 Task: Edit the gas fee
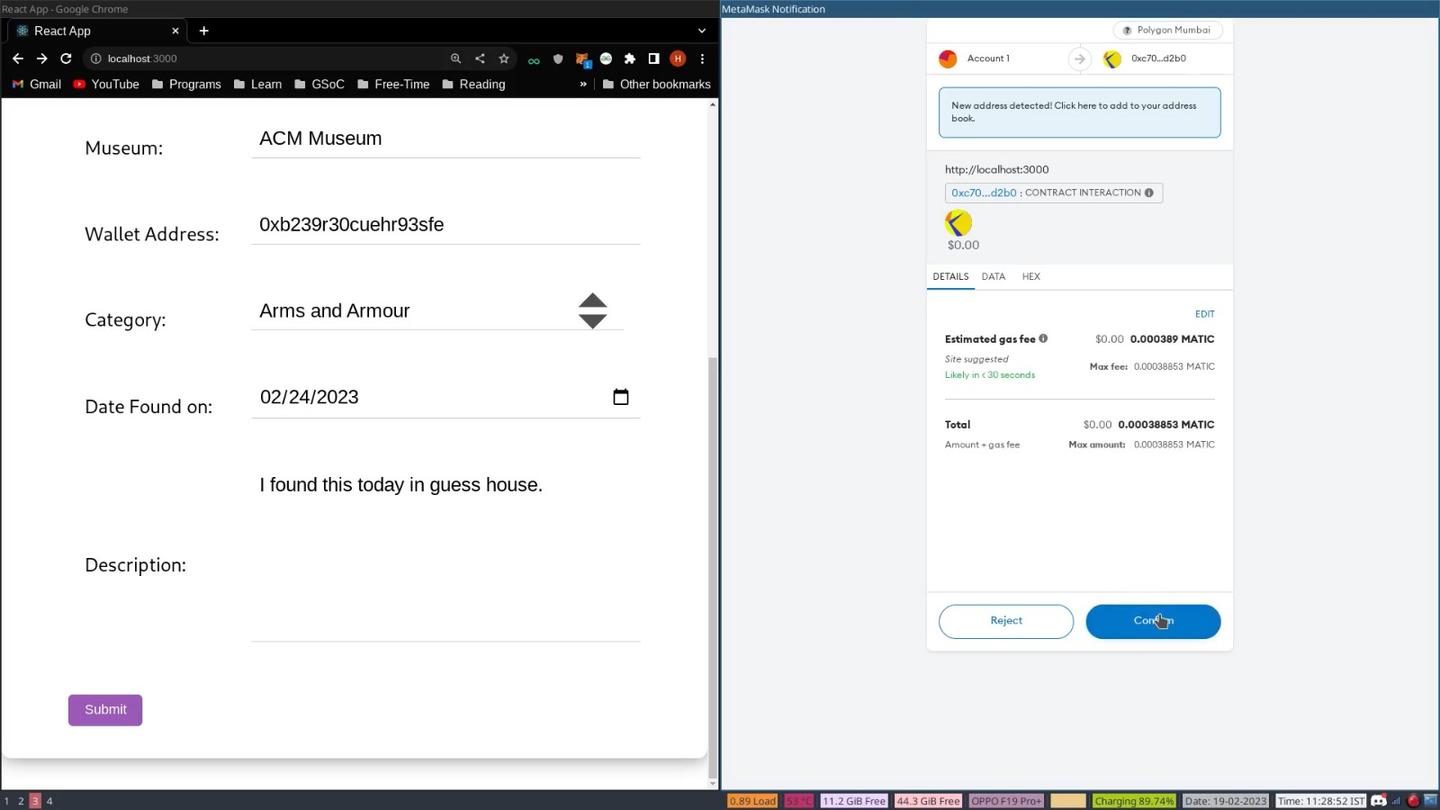coord(1205,314)
